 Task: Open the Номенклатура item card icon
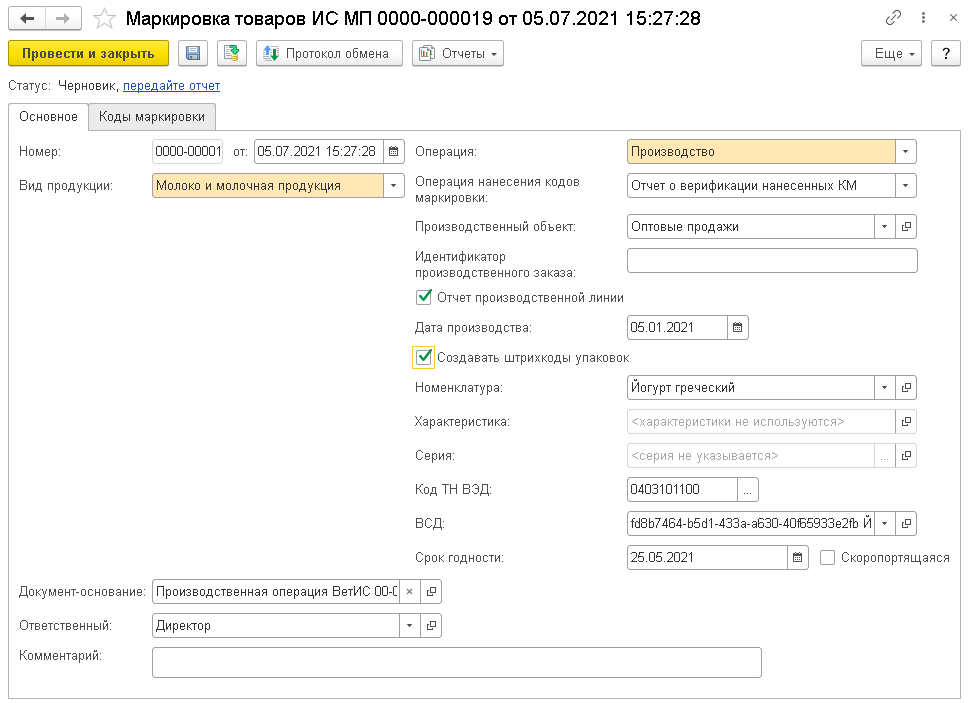click(x=906, y=387)
